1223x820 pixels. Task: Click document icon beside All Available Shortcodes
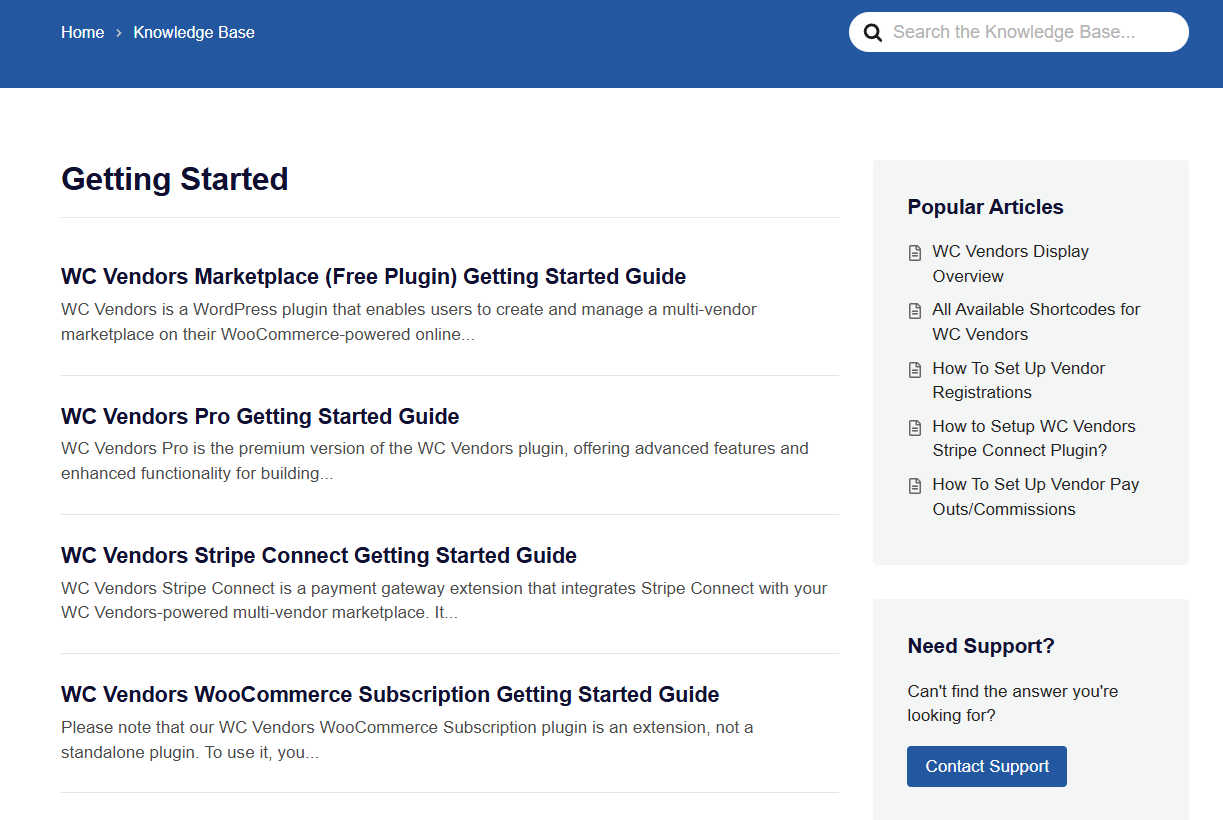[915, 311]
